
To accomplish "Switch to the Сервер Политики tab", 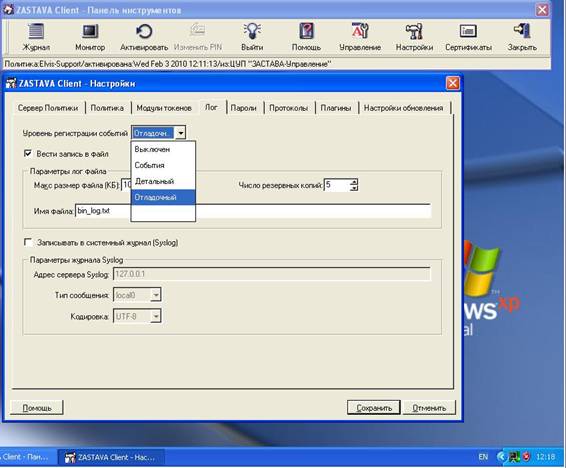I will (48, 108).
